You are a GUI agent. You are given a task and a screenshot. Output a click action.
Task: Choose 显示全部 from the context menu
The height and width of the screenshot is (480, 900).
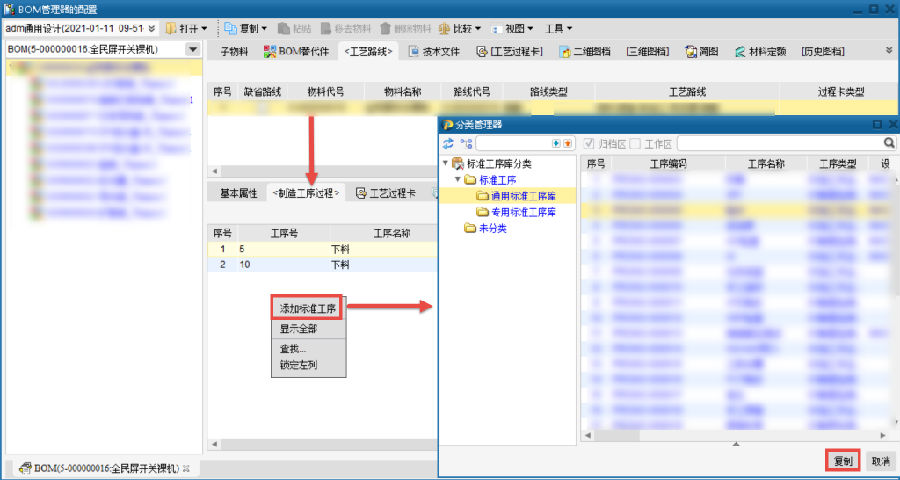[298, 329]
